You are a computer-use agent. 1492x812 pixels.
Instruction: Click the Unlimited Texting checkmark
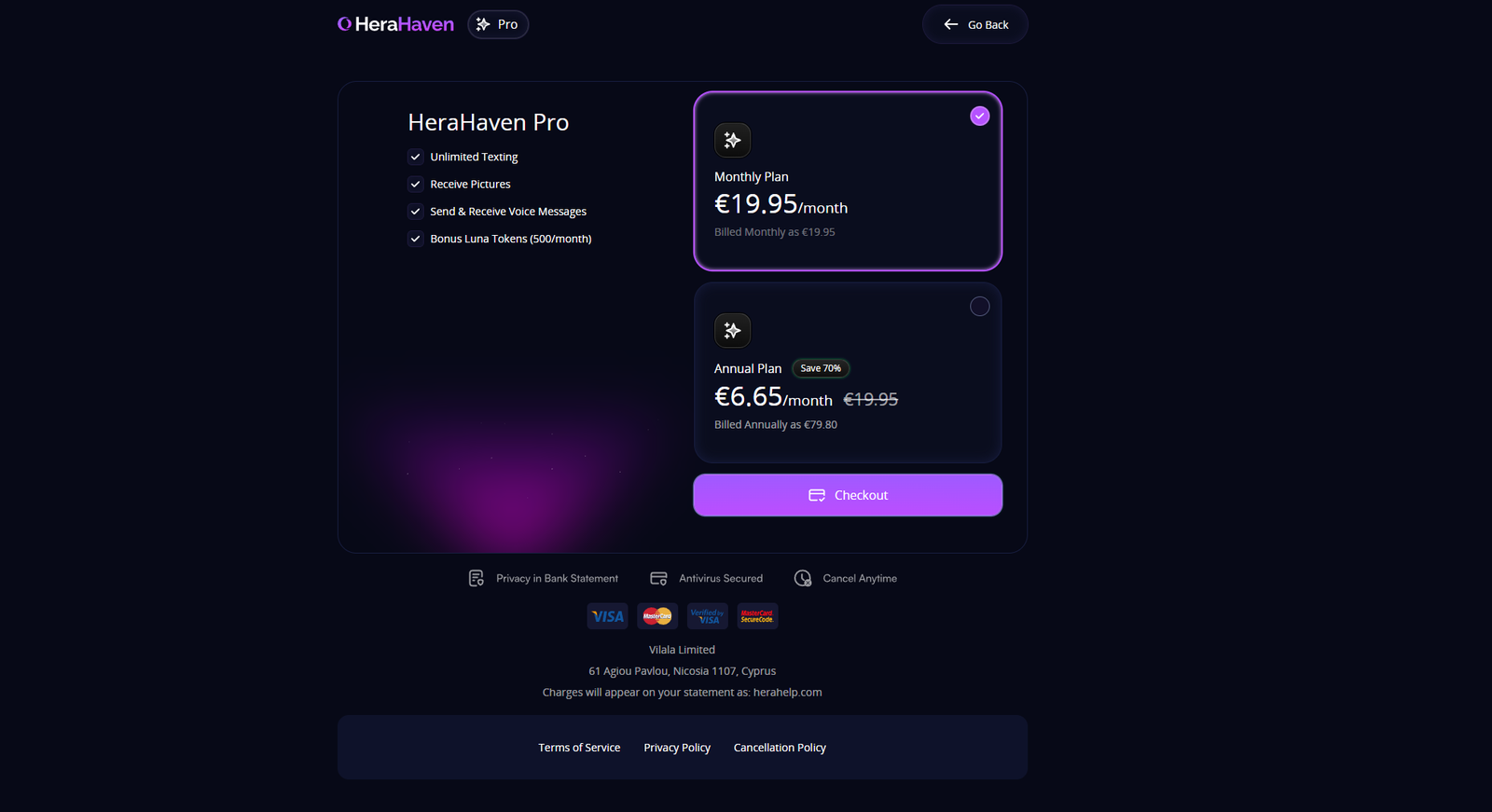coord(416,157)
